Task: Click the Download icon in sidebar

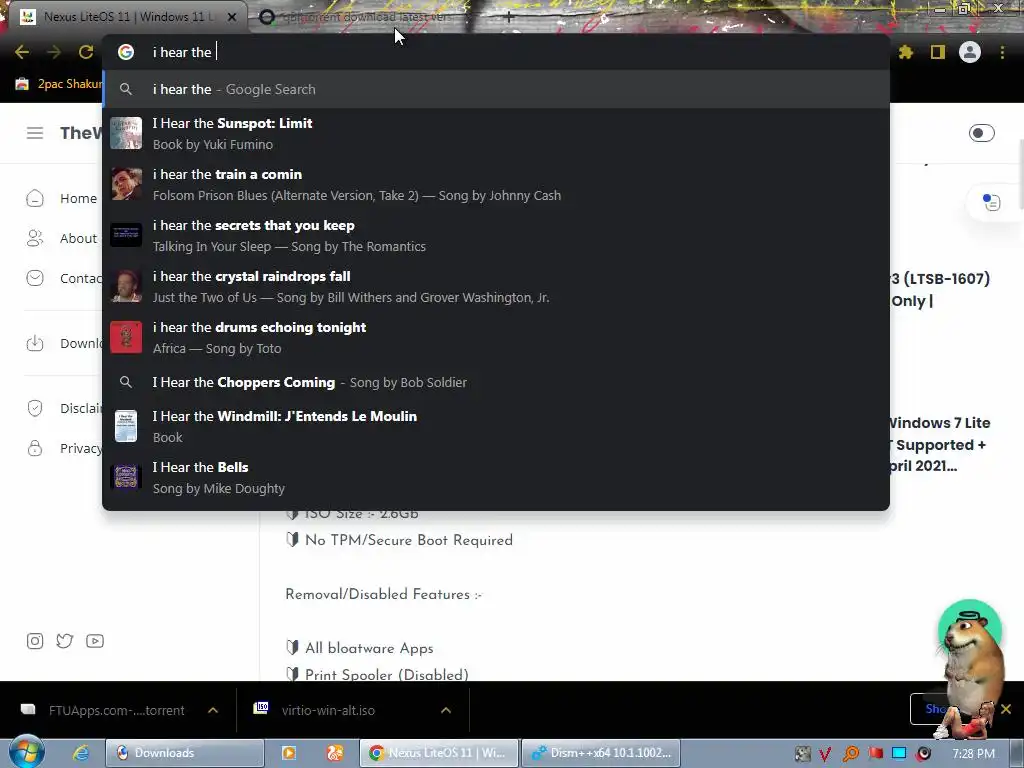Action: [35, 344]
